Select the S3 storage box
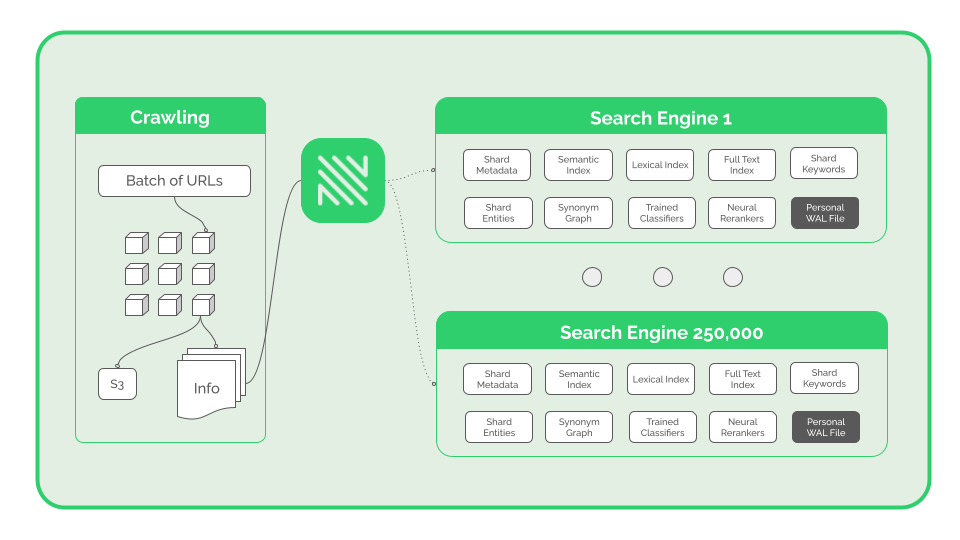The image size is (960, 540). click(117, 385)
